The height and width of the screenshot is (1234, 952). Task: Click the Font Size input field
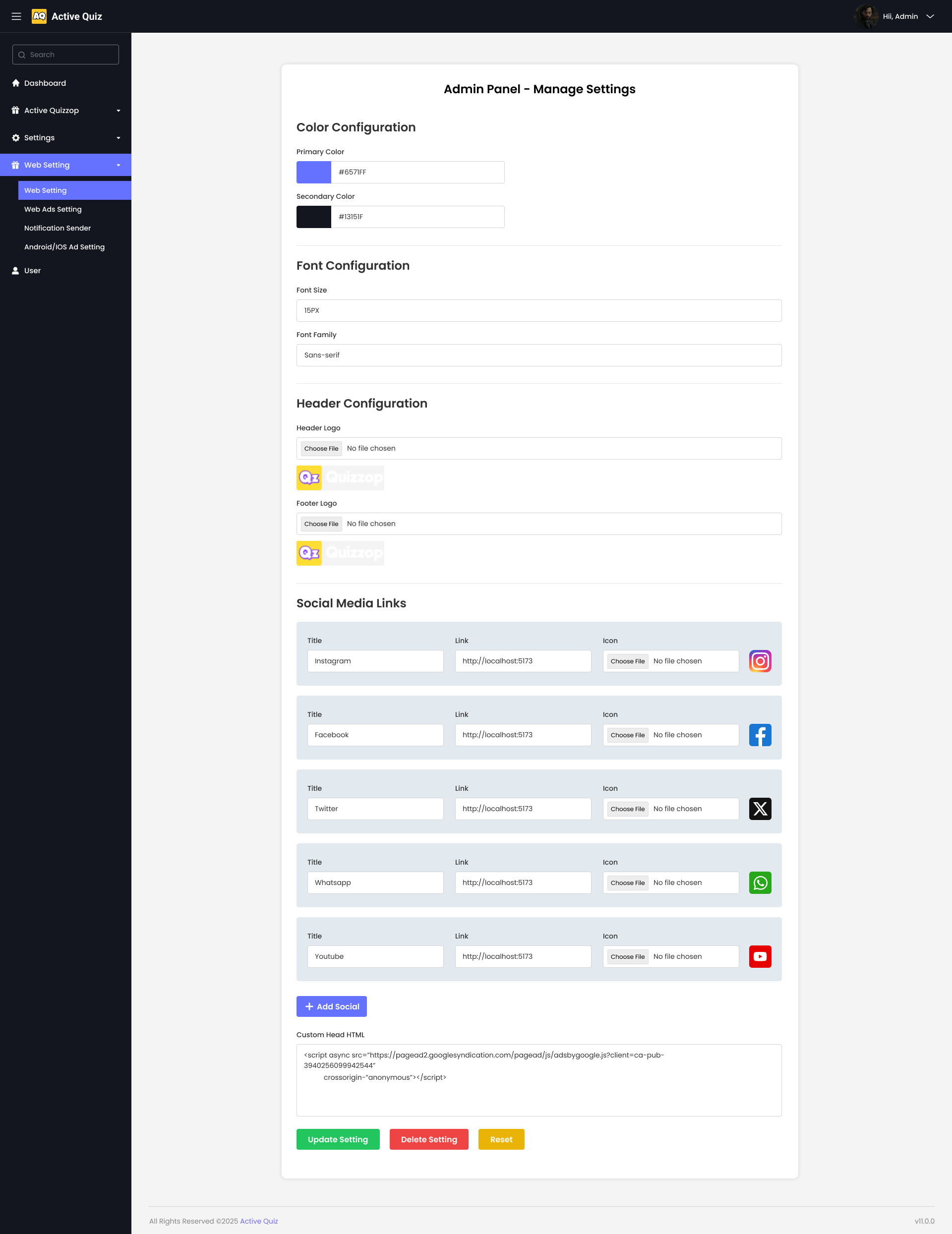(539, 311)
